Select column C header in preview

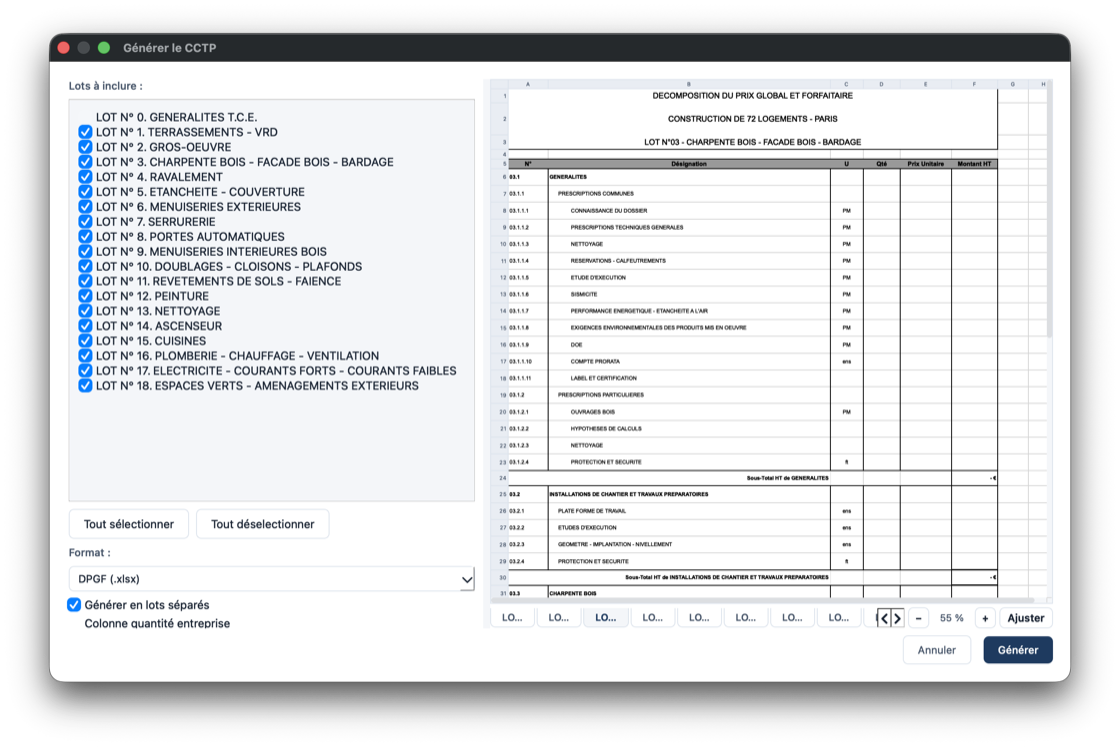click(x=846, y=84)
